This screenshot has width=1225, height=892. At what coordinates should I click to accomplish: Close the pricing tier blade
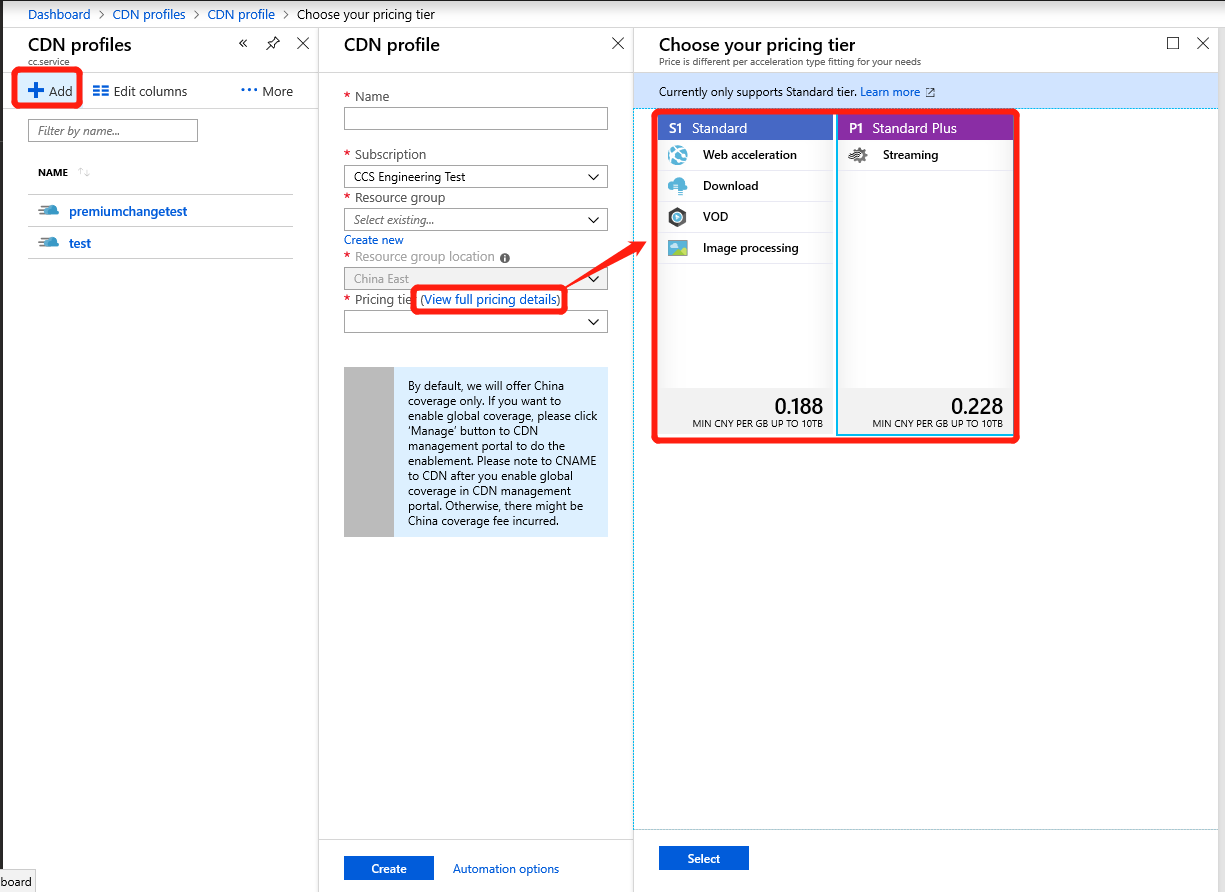[1203, 43]
